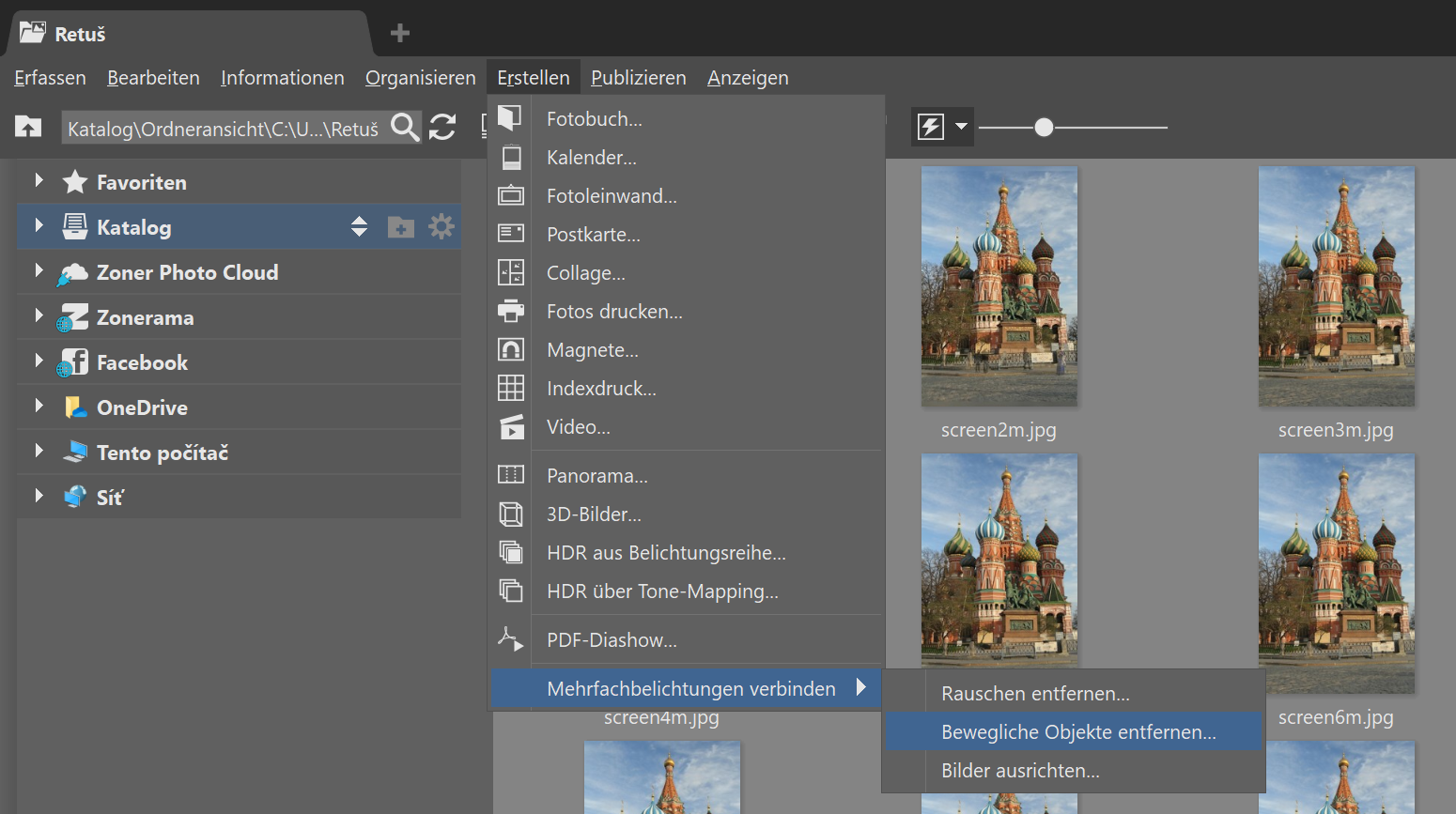Click the Fotobuch menu icon

[510, 118]
